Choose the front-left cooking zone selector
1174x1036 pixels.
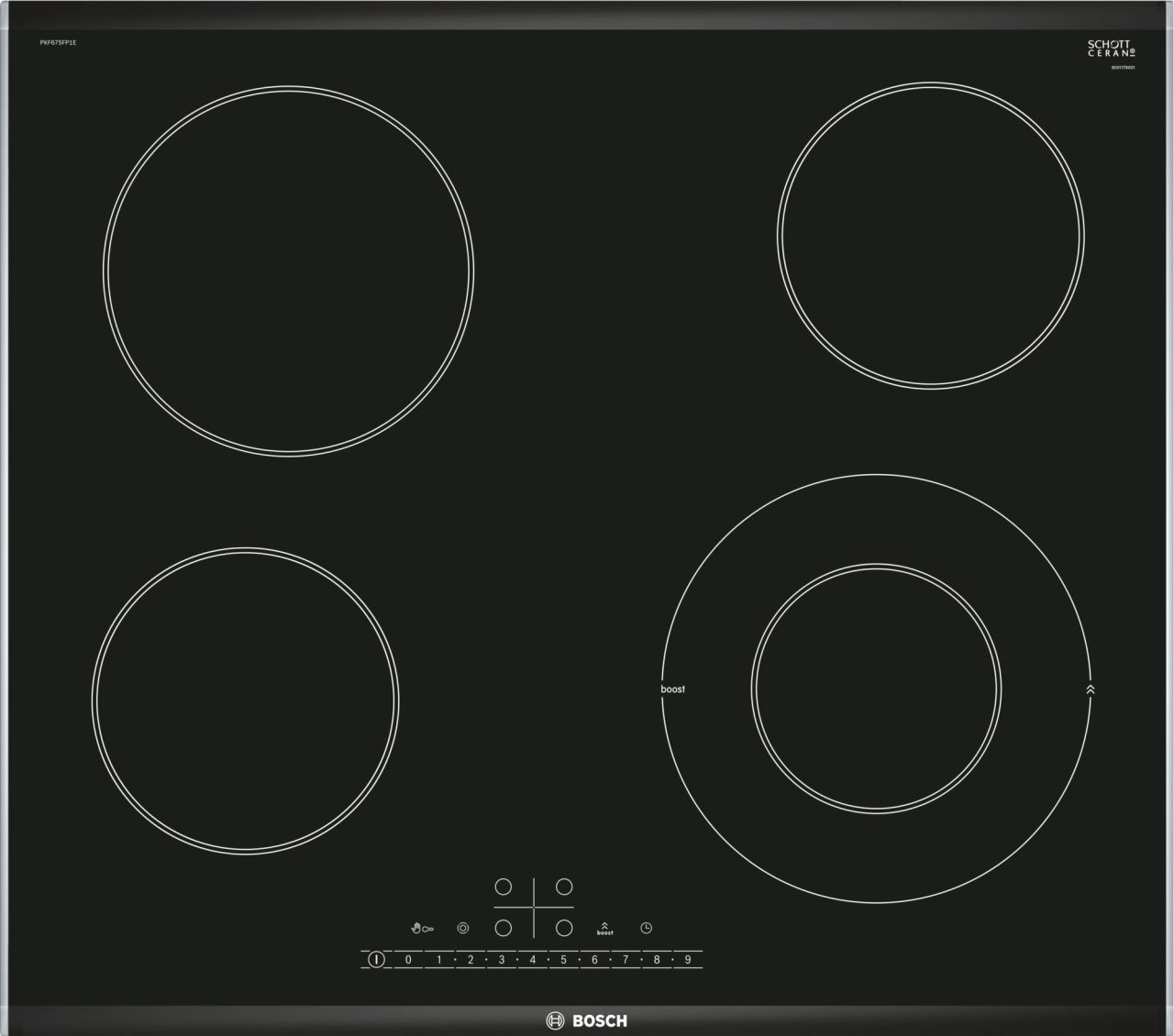pyautogui.click(x=503, y=928)
